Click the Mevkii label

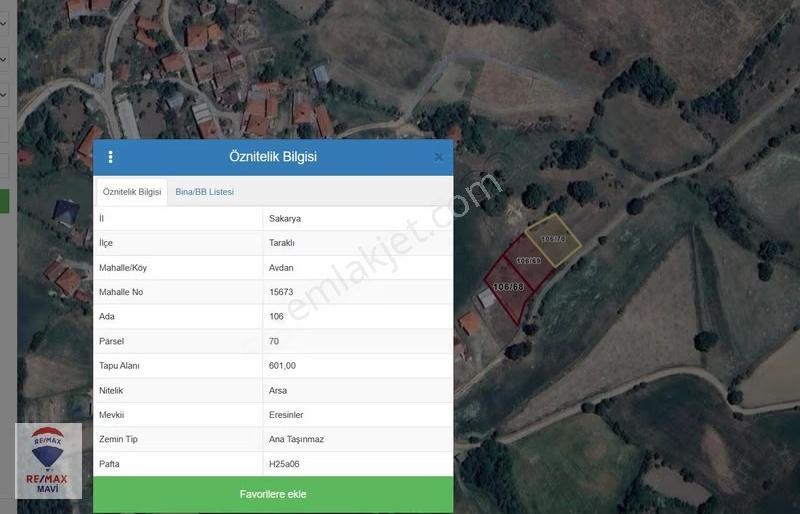pyautogui.click(x=111, y=415)
